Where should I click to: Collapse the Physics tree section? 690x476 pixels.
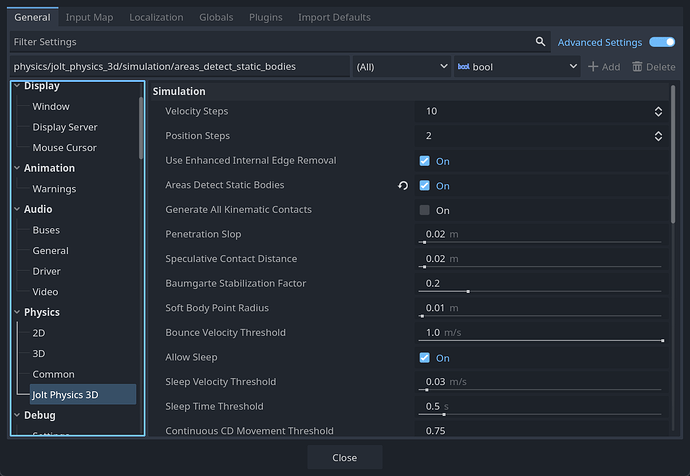click(x=17, y=312)
